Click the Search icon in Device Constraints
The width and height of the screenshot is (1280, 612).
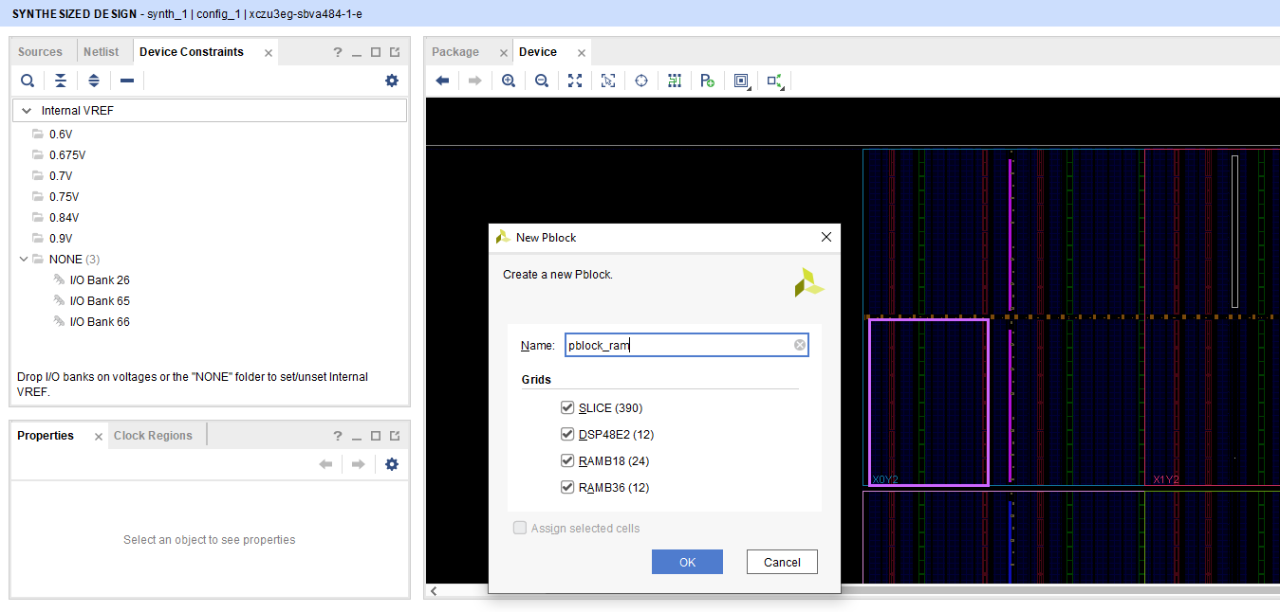[28, 81]
